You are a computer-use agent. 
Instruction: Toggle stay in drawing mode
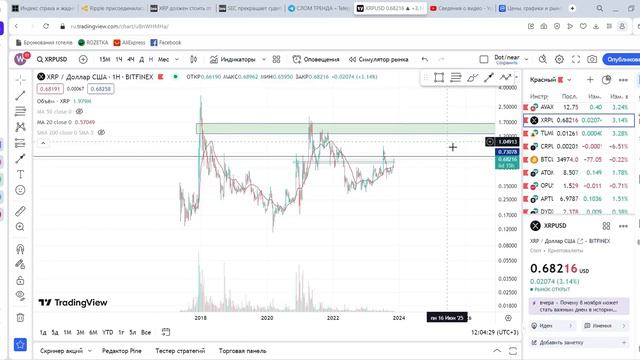coord(20,264)
